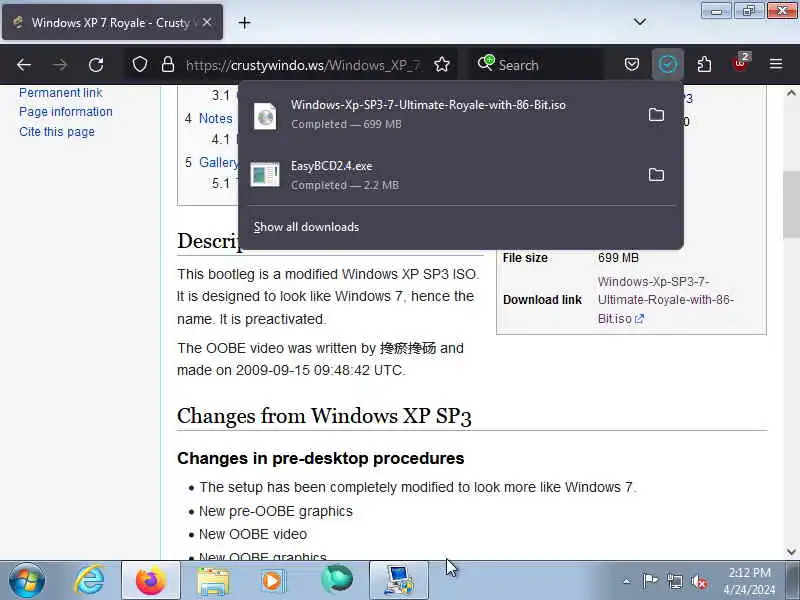
Task: Launch Internet Explorer from taskbar
Action: 90,581
